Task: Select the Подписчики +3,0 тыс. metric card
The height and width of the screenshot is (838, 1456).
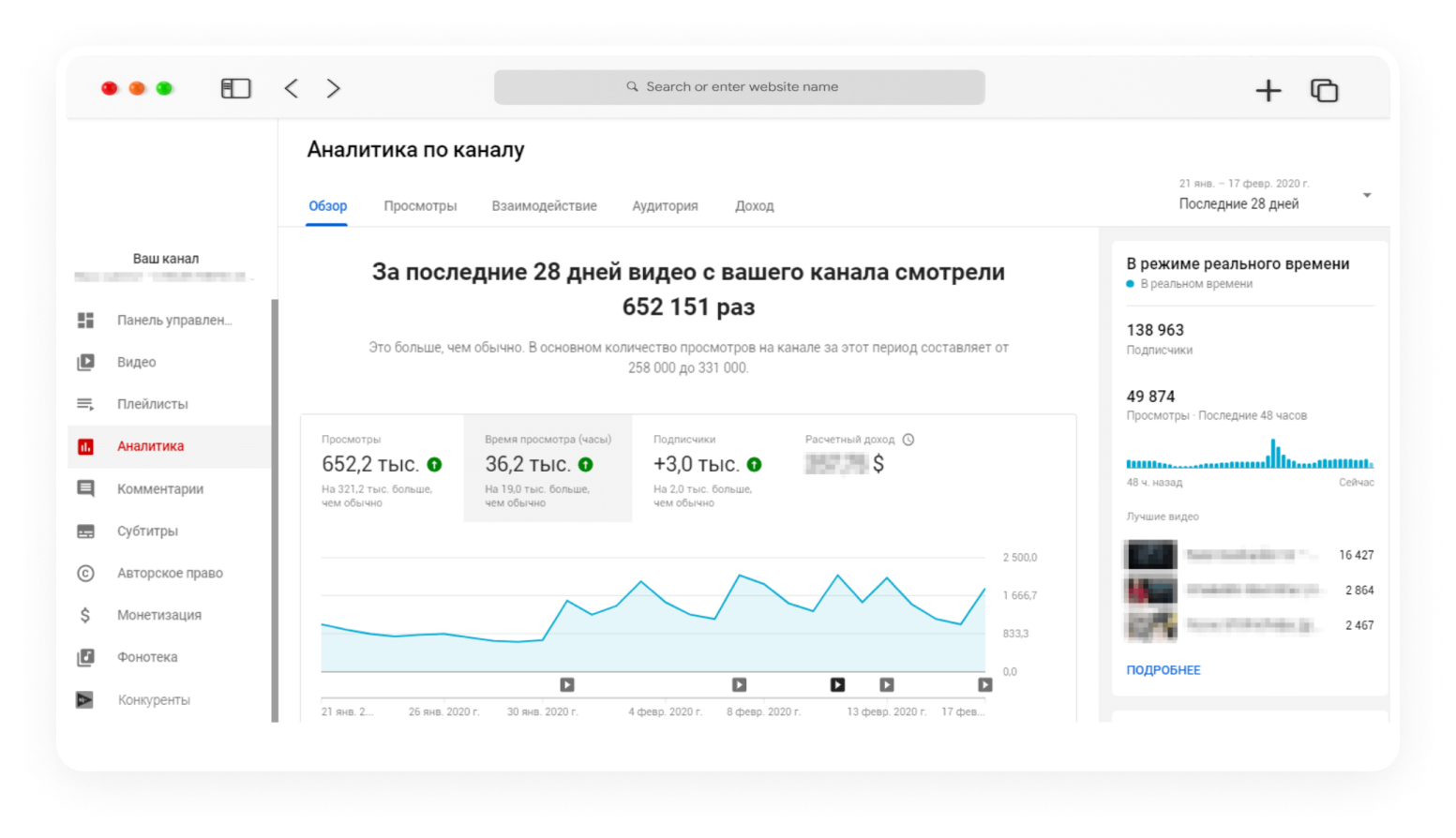Action: coord(710,469)
